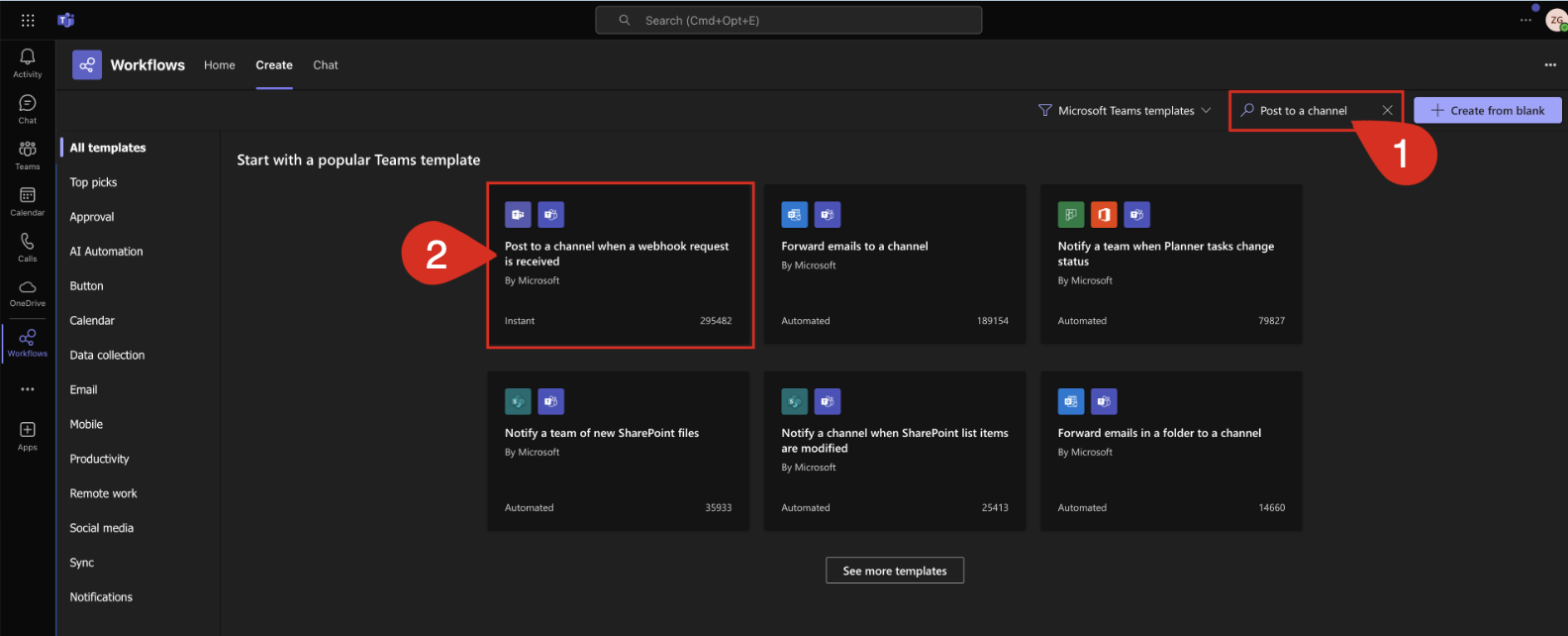The image size is (1568, 636).
Task: Click See more templates button
Action: point(895,571)
